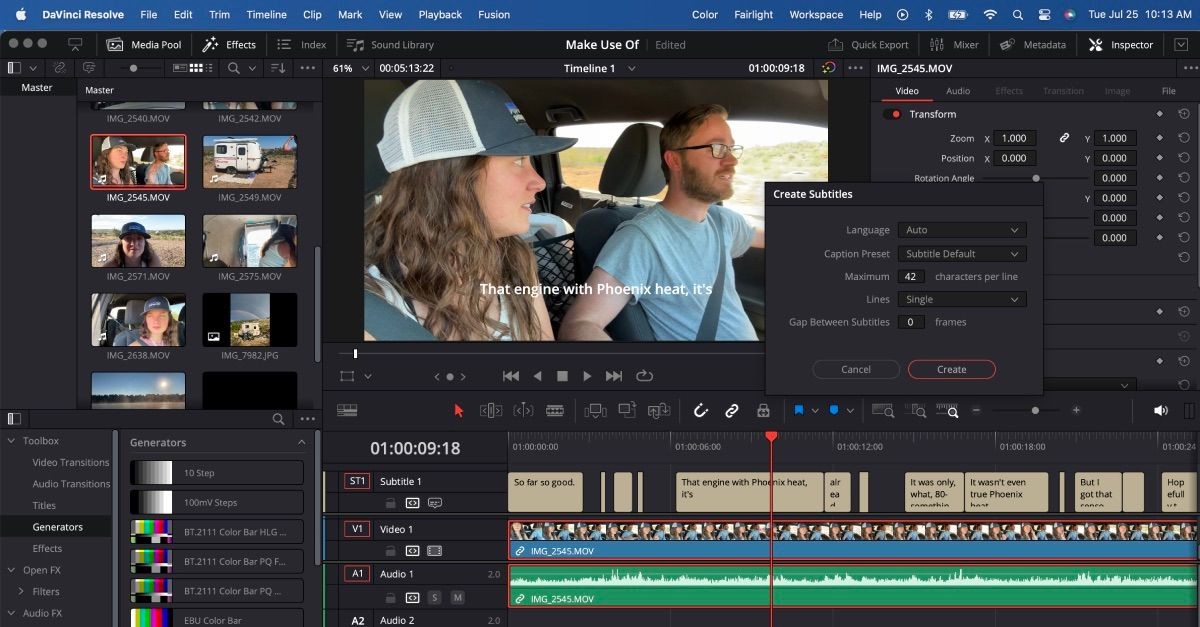Open the Flag color dropdown arrow

tap(816, 410)
